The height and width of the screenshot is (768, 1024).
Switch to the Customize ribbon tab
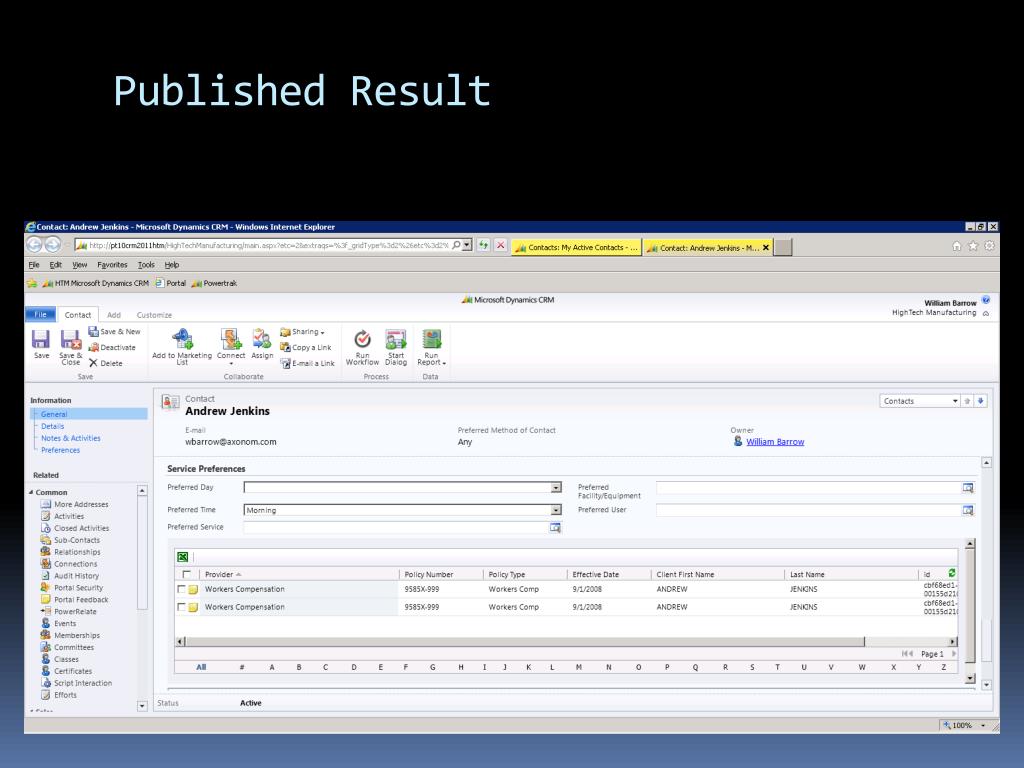[x=154, y=315]
